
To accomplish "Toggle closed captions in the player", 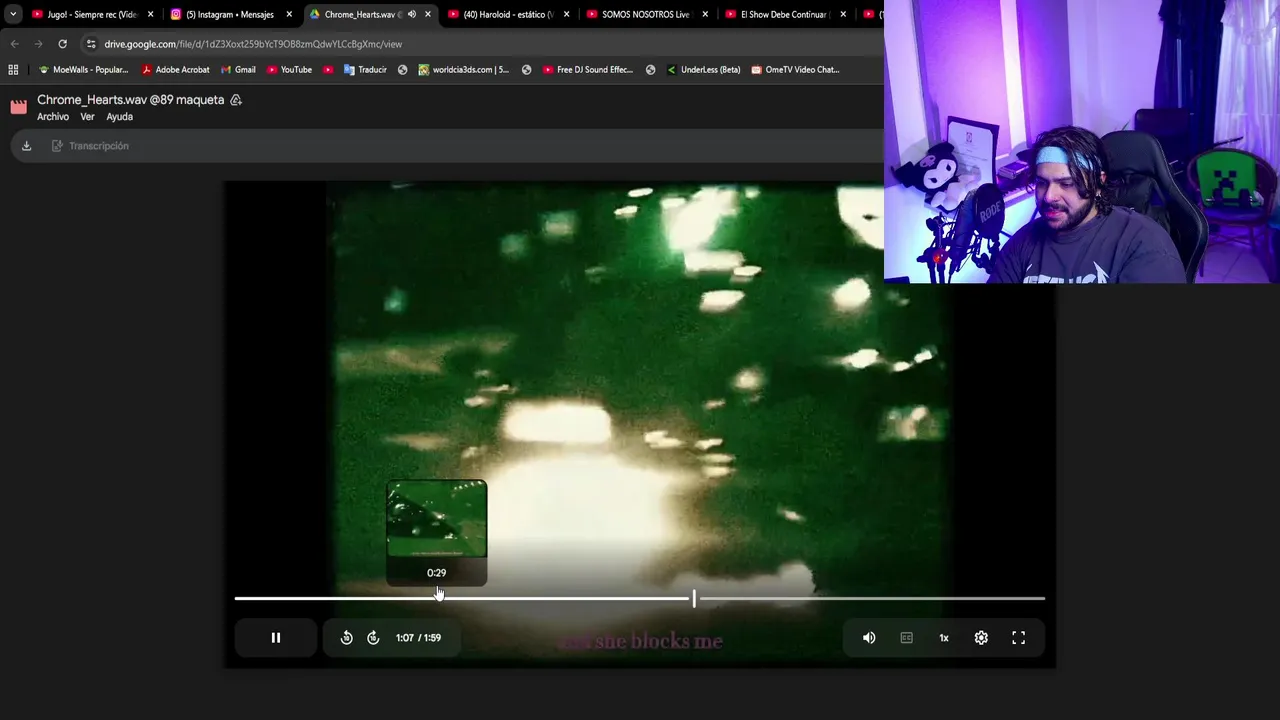I will pyautogui.click(x=906, y=638).
